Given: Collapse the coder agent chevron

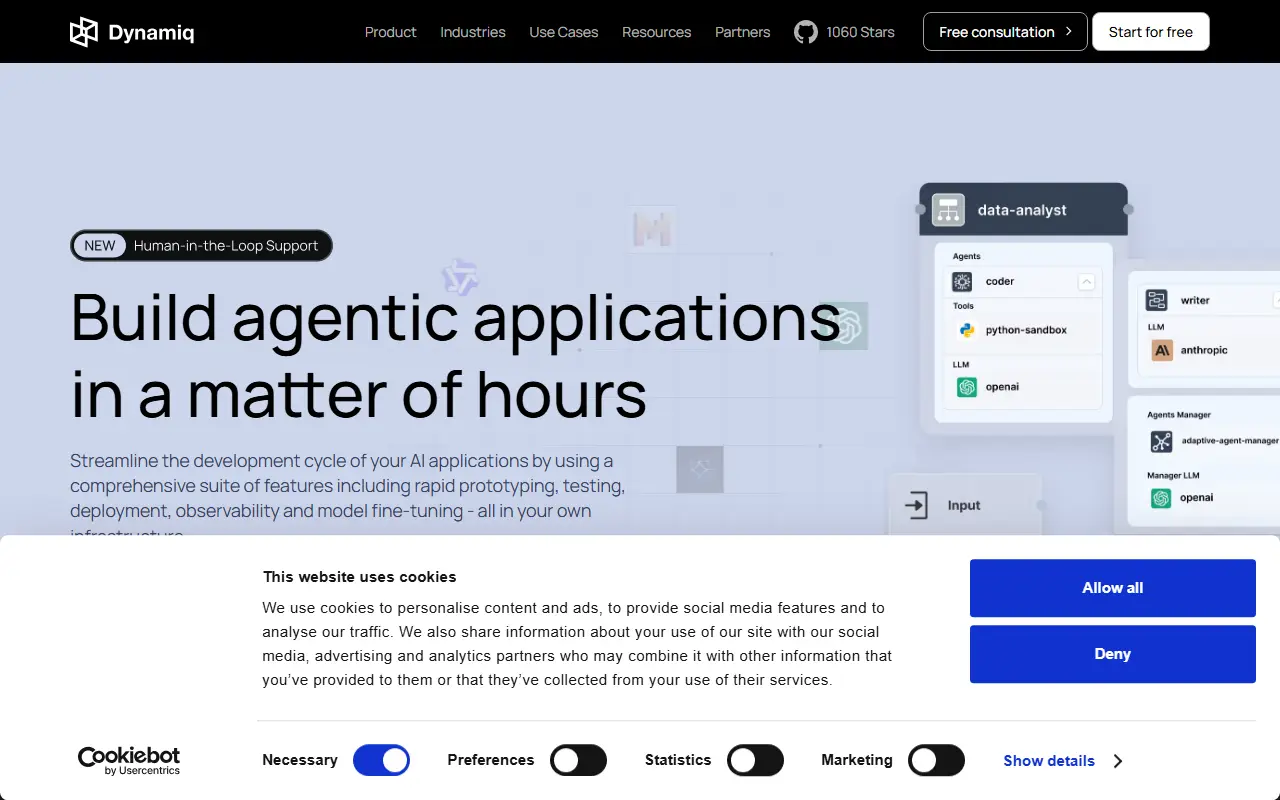Looking at the screenshot, I should 1087,282.
